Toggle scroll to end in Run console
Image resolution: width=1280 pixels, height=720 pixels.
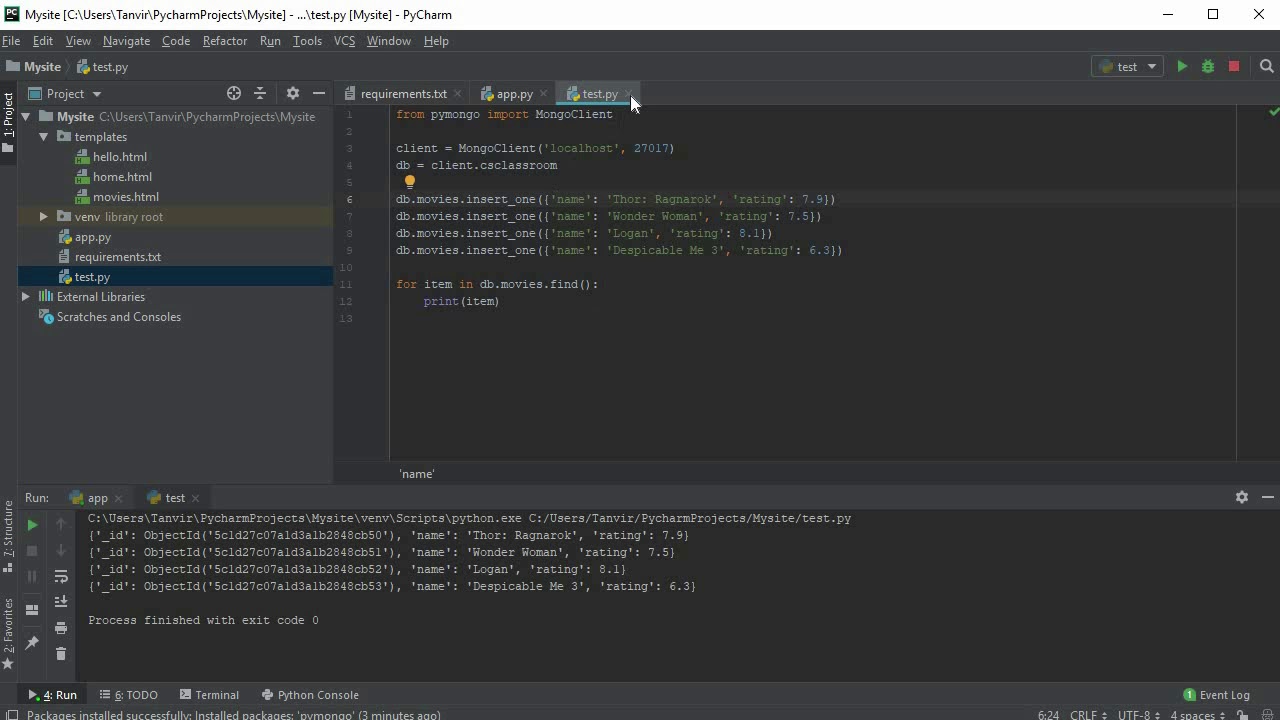point(61,602)
